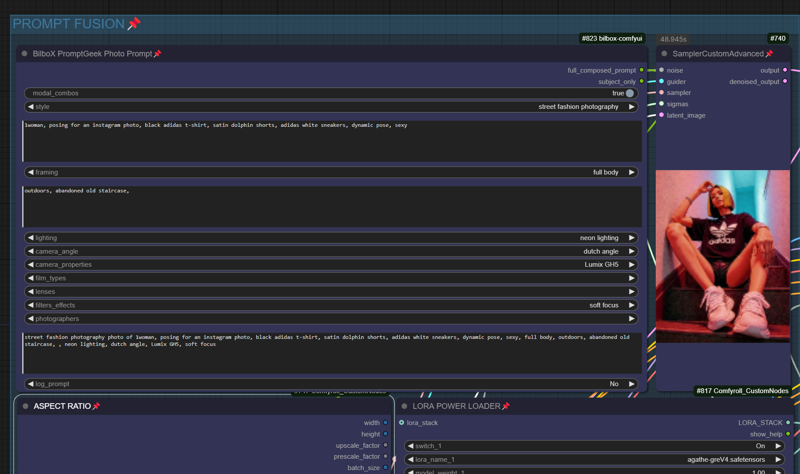800x474 pixels.
Task: Click the full_composed_prompt output connector
Action: tap(642, 71)
